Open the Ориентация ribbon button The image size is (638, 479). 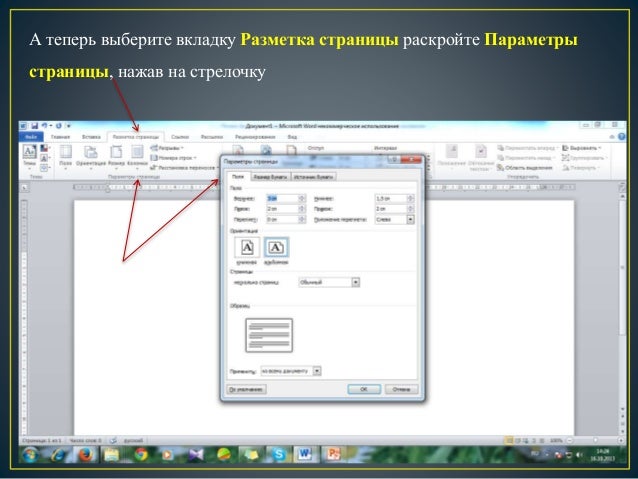91,156
